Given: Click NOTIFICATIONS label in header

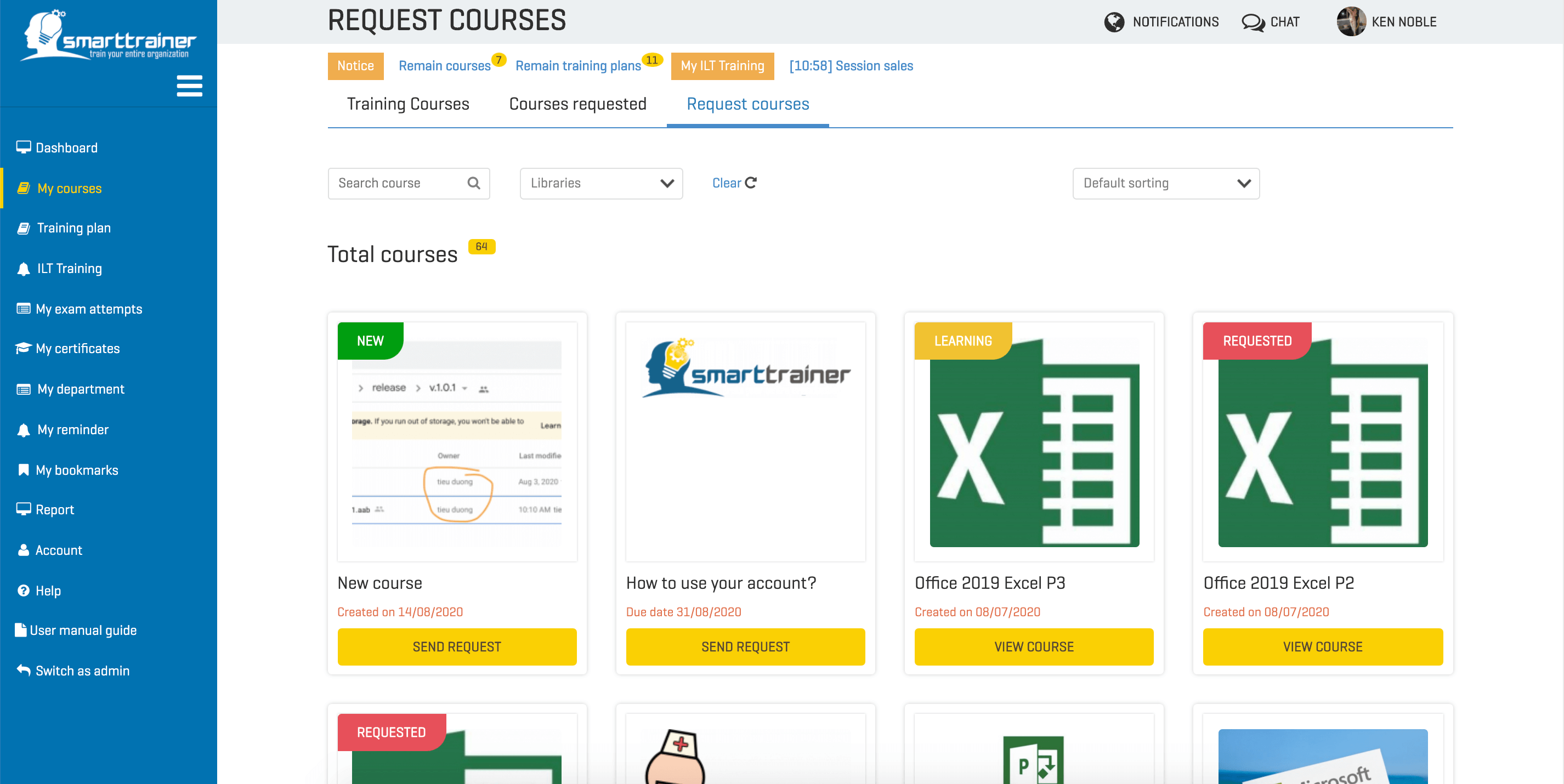Looking at the screenshot, I should click(x=1175, y=22).
